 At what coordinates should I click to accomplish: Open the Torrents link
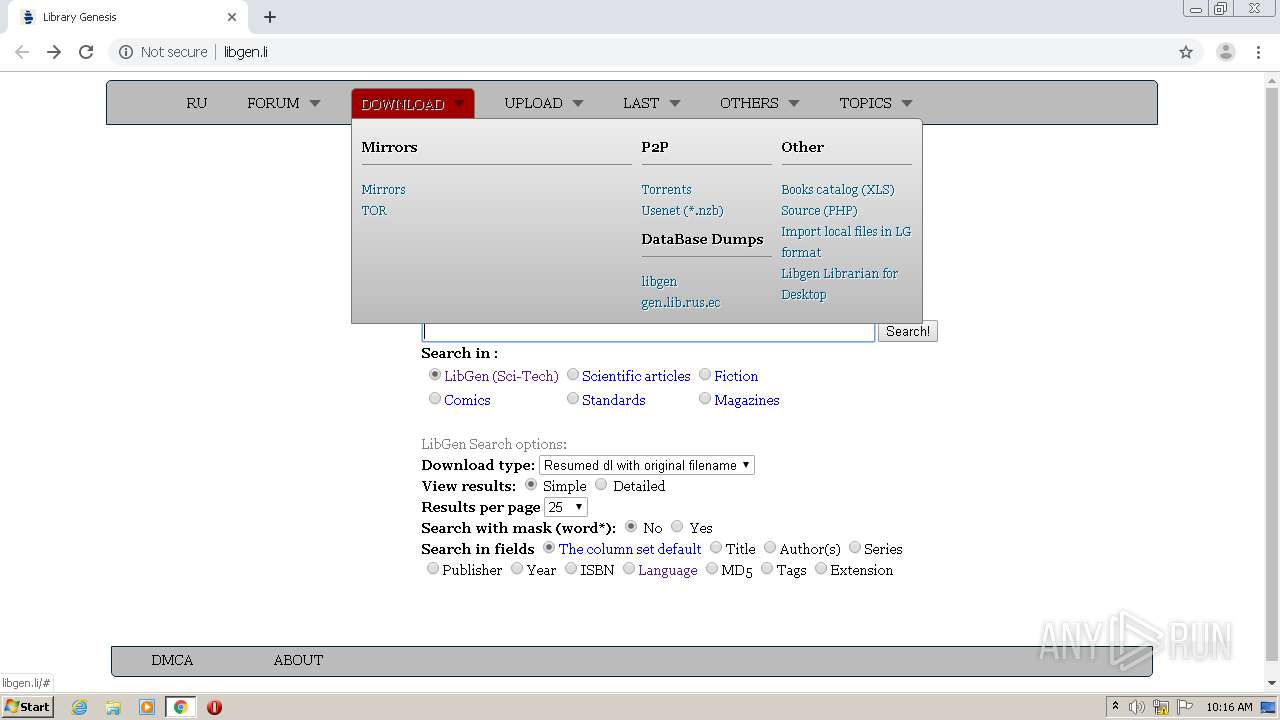pos(666,189)
